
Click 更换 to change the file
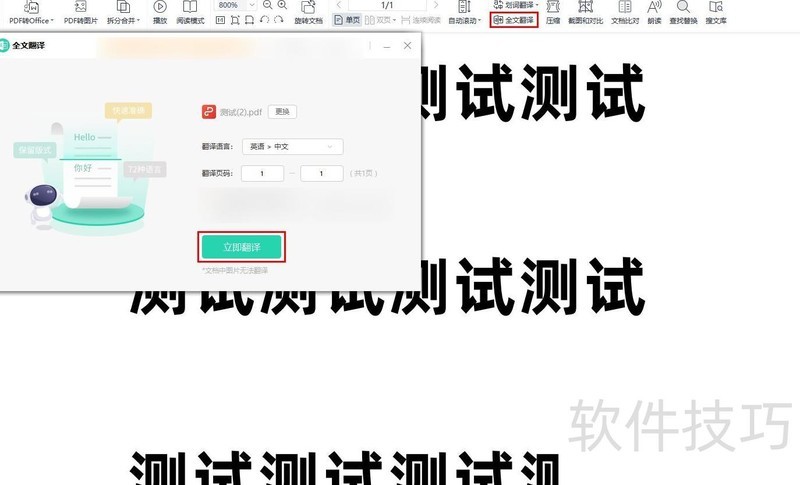282,112
